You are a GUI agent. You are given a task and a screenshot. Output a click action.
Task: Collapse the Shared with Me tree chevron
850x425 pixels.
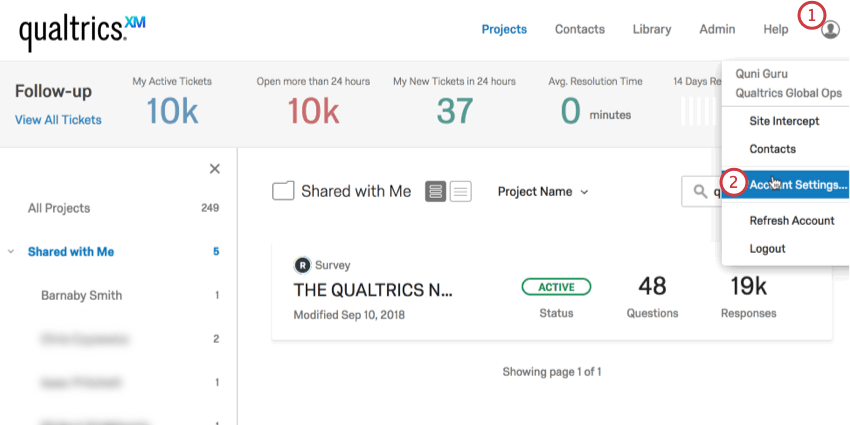[11, 252]
